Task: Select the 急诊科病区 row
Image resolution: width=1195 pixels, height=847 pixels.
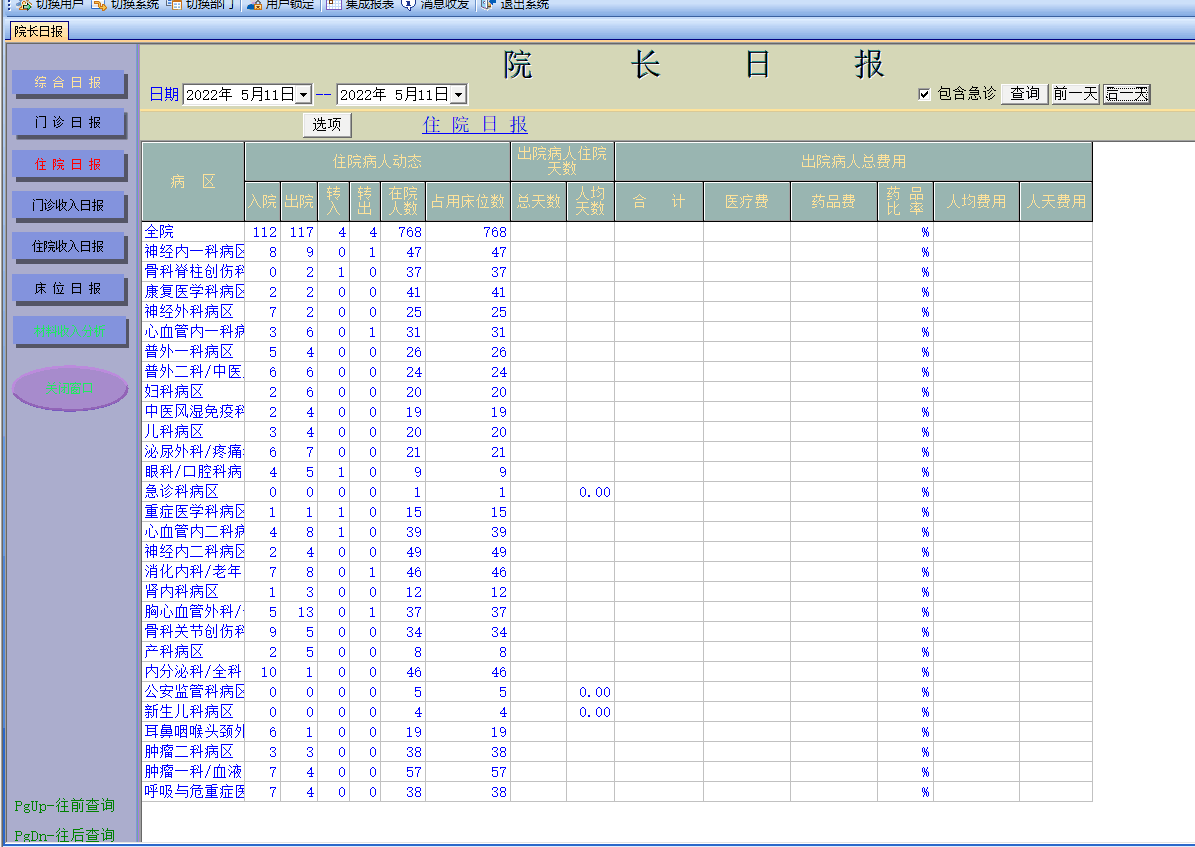Action: coord(617,492)
